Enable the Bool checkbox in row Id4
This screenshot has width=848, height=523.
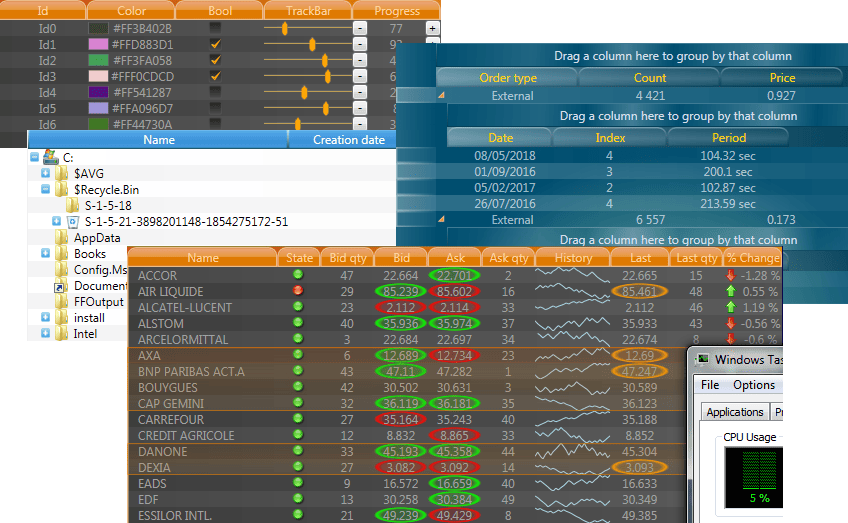pyautogui.click(x=215, y=93)
